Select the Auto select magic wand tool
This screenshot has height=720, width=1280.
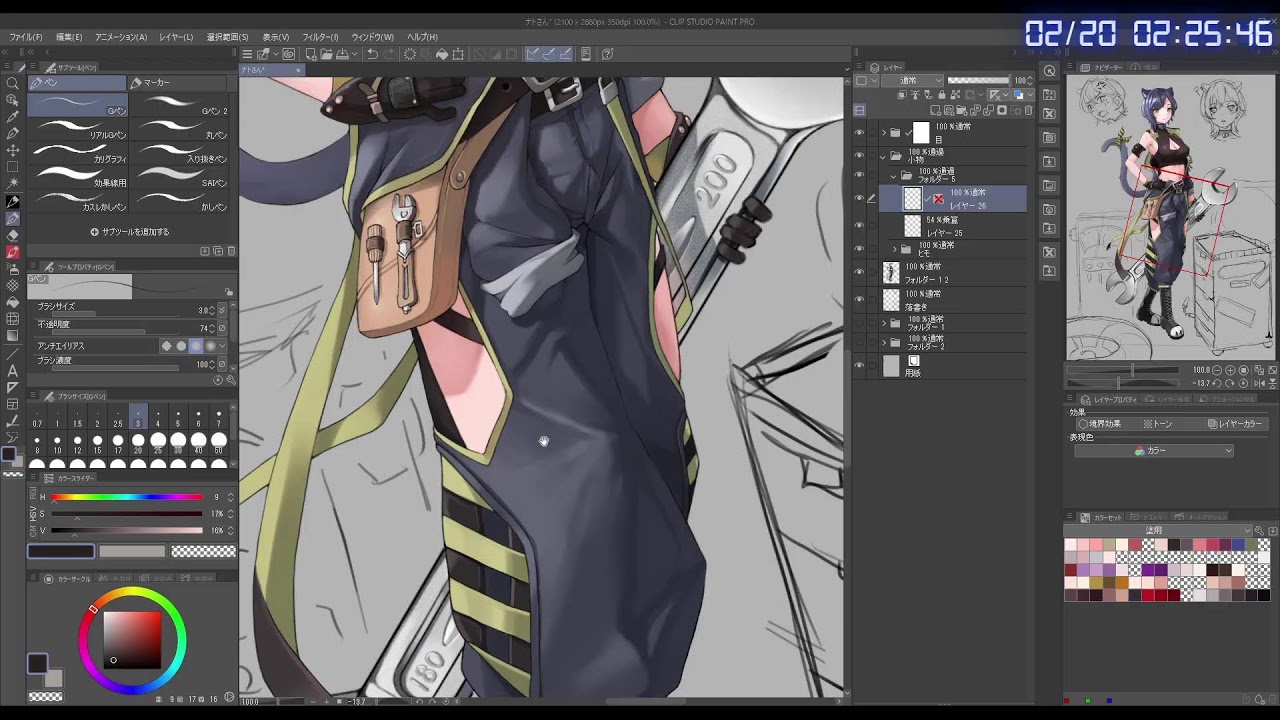pos(12,184)
